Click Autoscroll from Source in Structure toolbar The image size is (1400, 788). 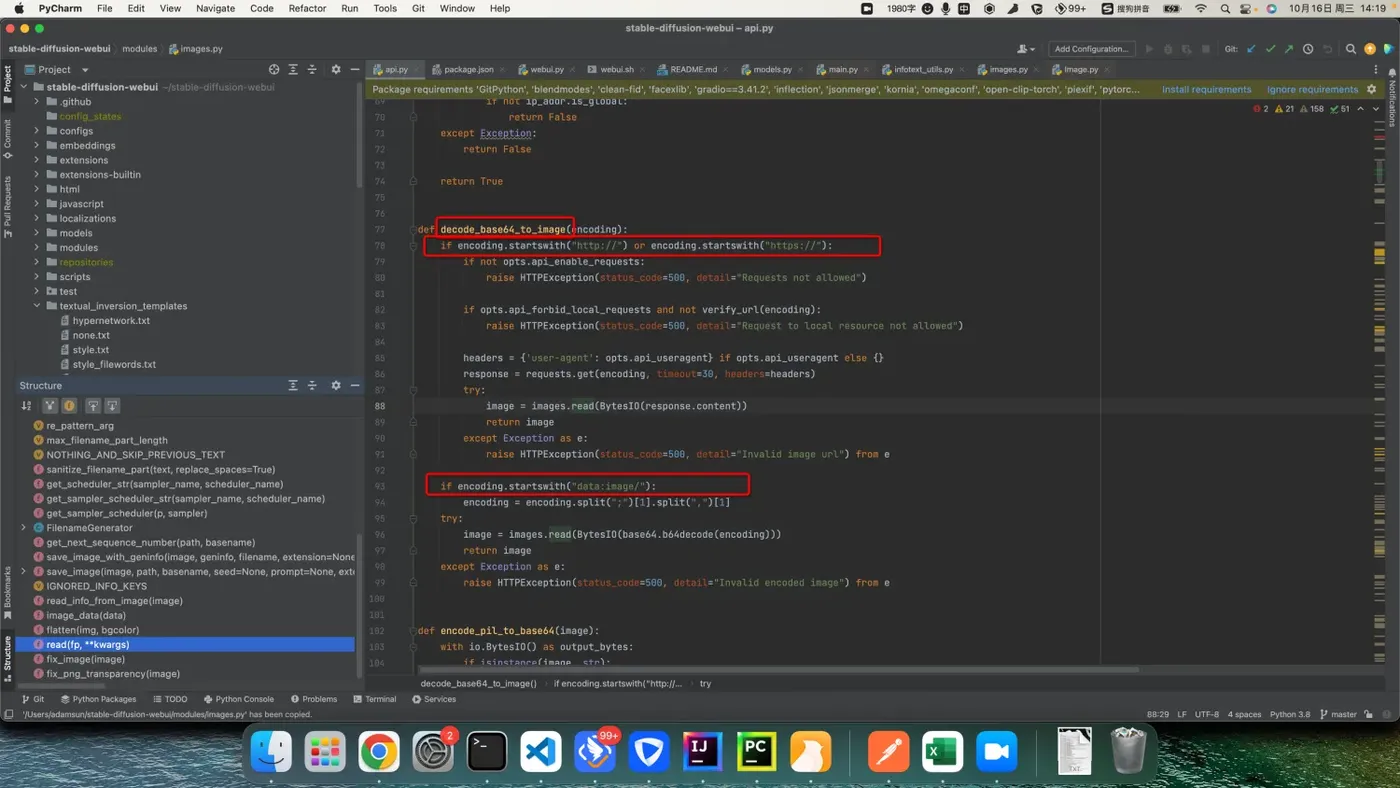coord(112,405)
